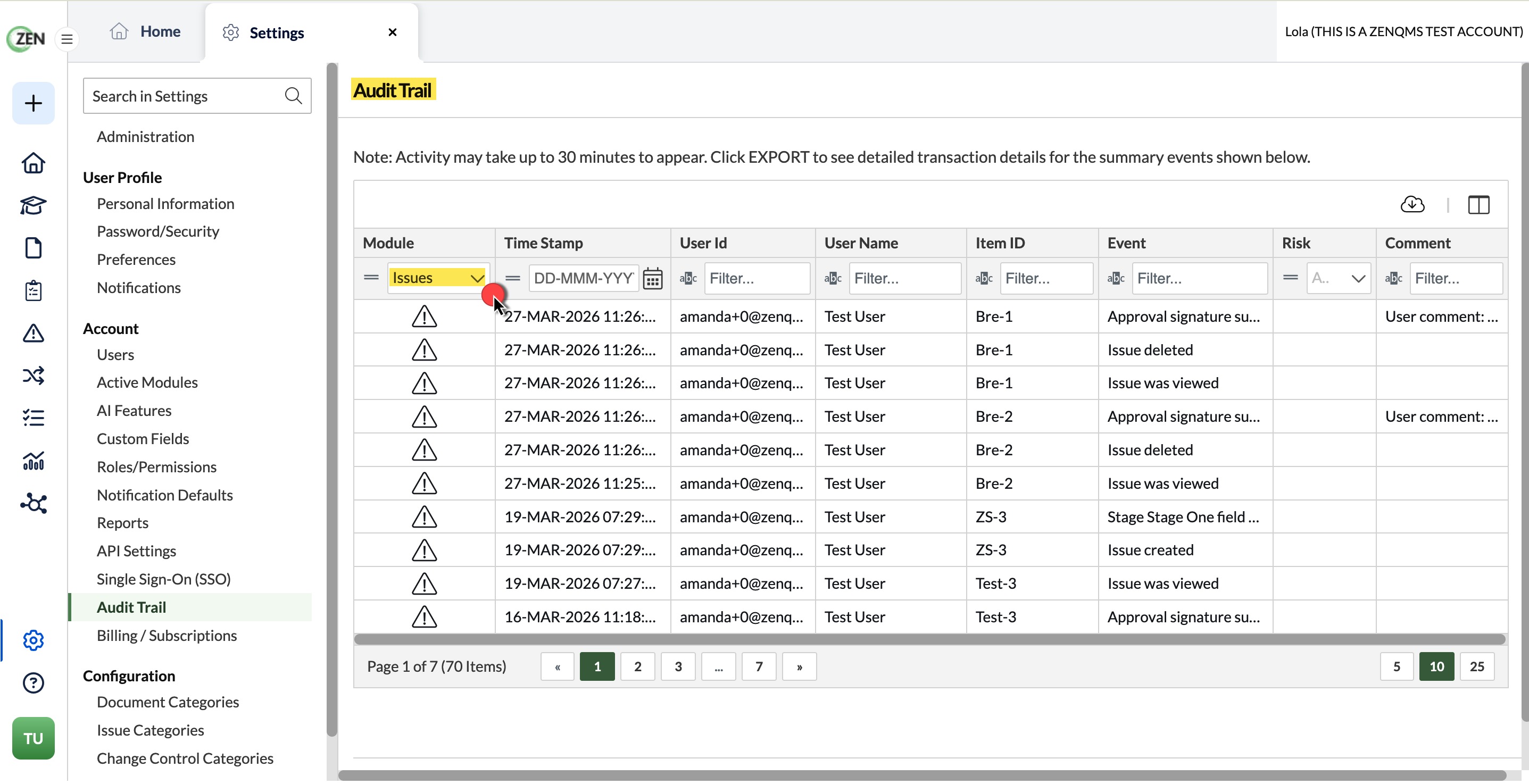
Task: Open Billing / Subscriptions settings
Action: (167, 636)
